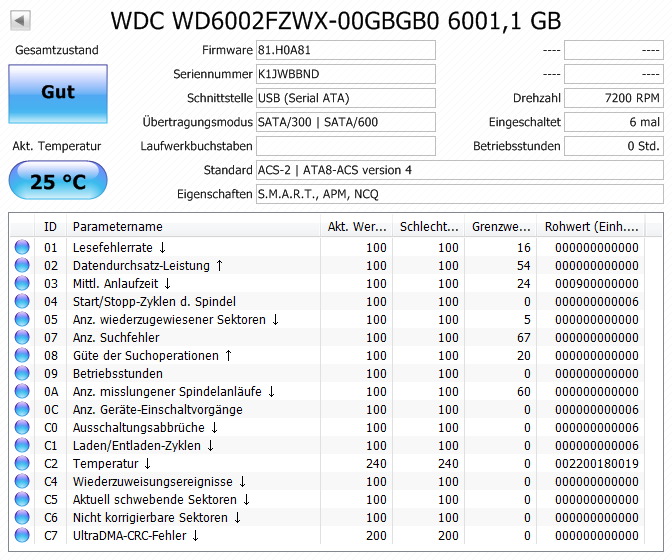Click the empty Laufwerkbuchstaben field
Screen dimensions: 672x560
345,146
